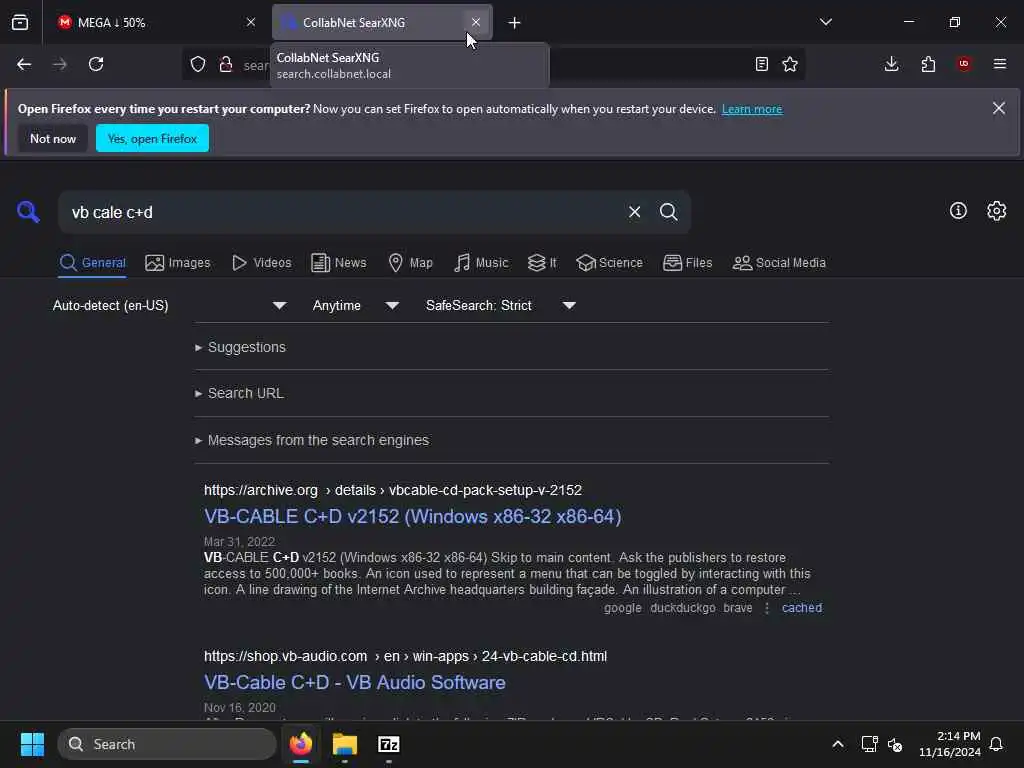Close the MEGA tab
This screenshot has height=768, width=1024.
(251, 22)
